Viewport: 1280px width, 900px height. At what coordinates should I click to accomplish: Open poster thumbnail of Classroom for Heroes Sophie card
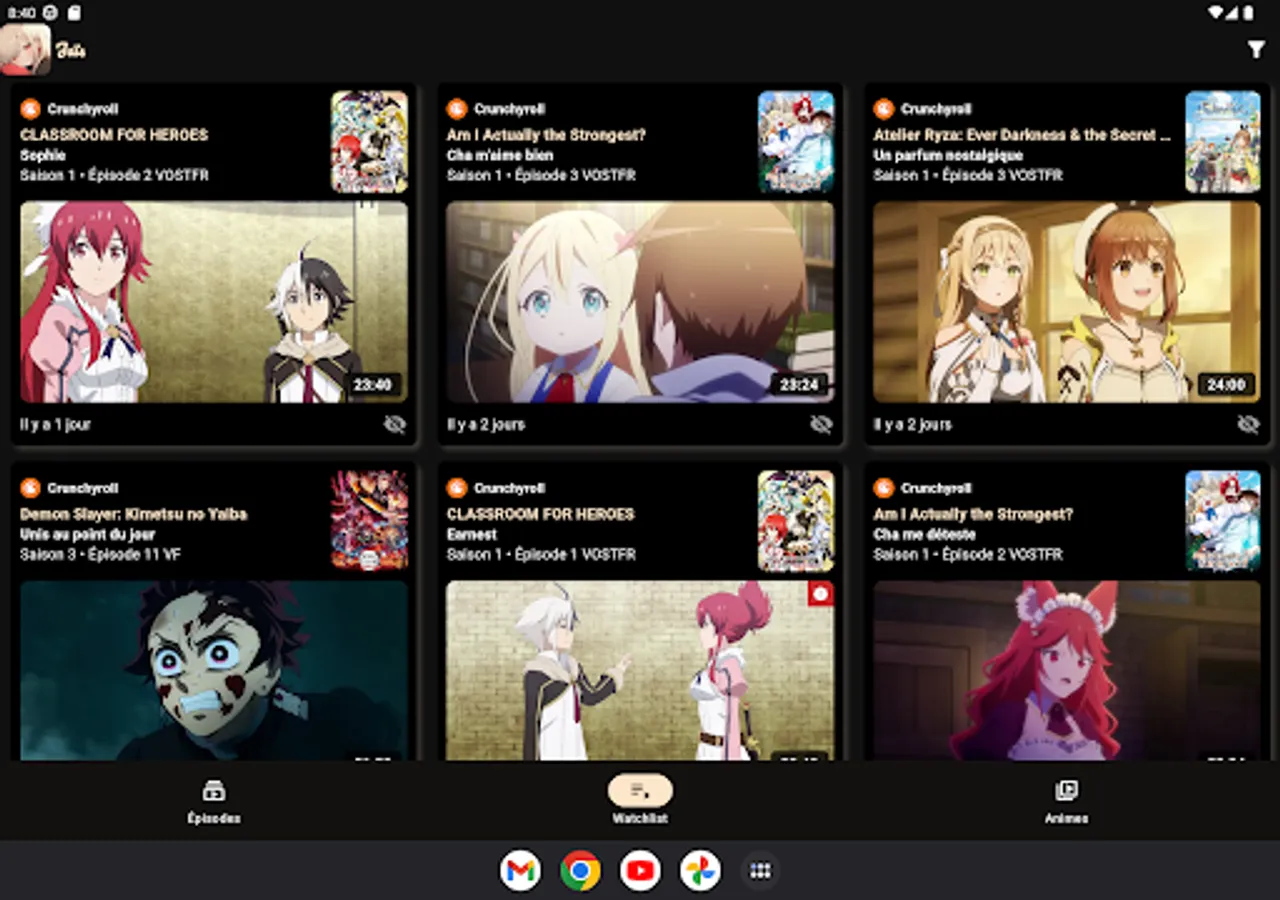pyautogui.click(x=370, y=142)
